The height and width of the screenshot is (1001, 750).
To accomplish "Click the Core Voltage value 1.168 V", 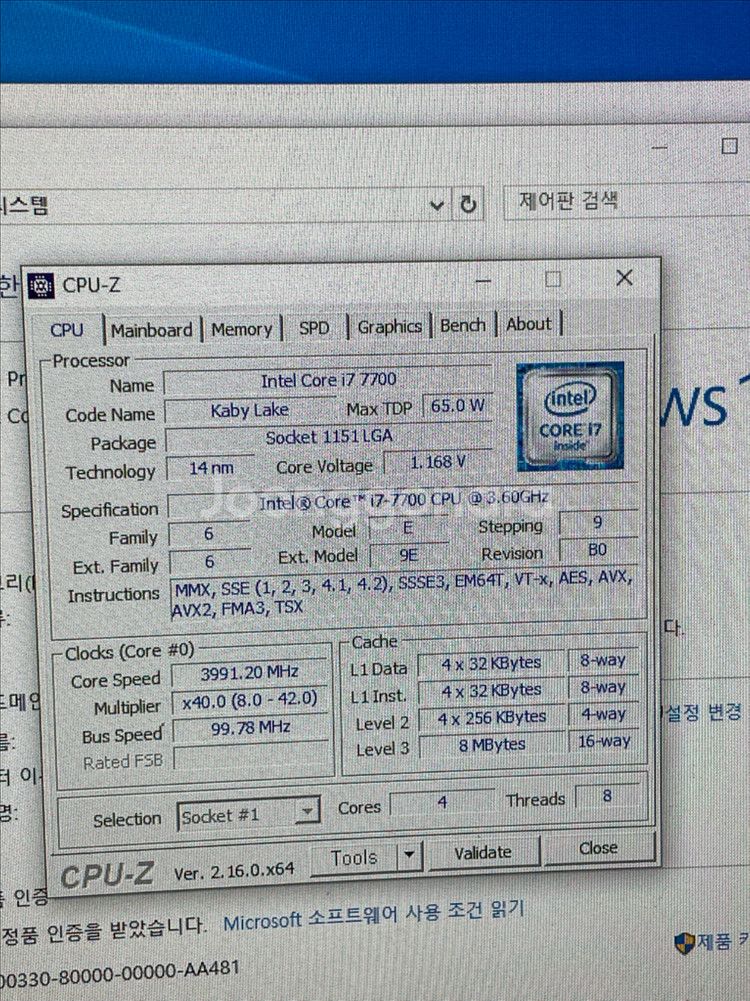I will point(438,462).
